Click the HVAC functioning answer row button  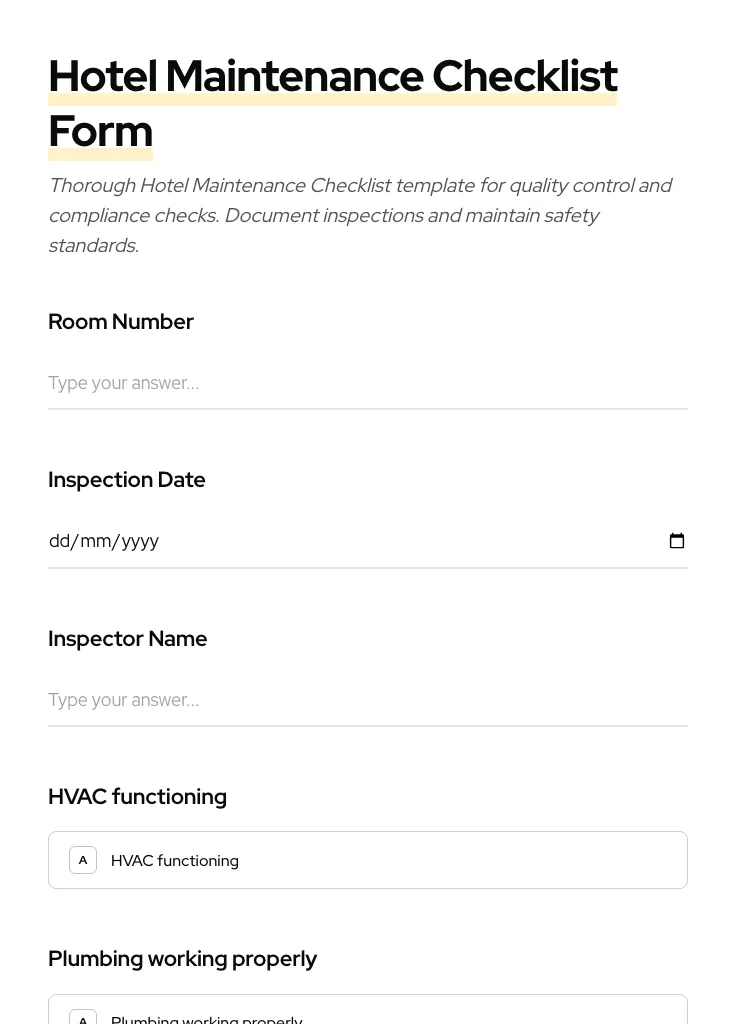coord(368,859)
